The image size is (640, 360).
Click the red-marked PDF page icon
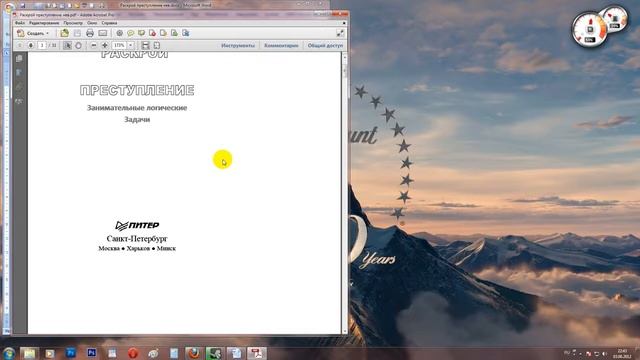153,33
